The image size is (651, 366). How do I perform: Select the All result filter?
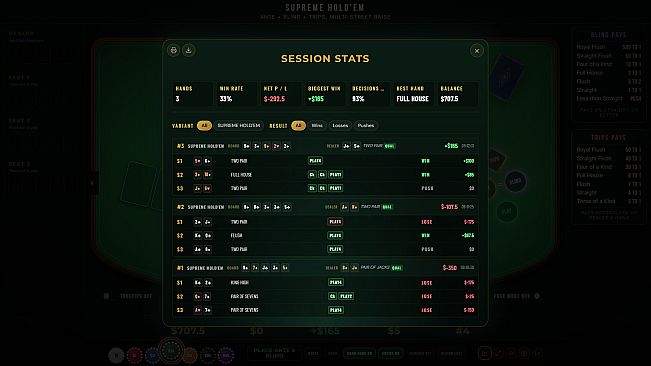point(298,125)
